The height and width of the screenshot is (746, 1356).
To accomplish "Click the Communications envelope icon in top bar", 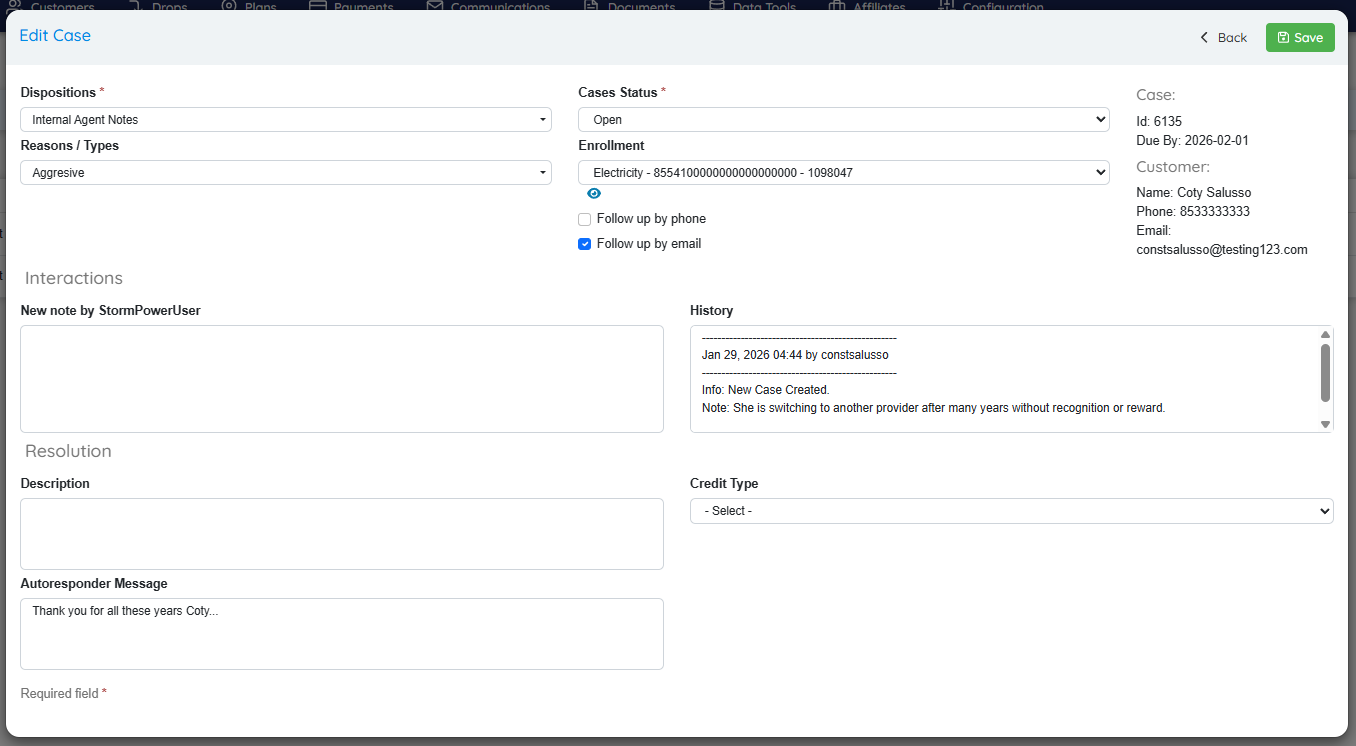I will click(434, 6).
